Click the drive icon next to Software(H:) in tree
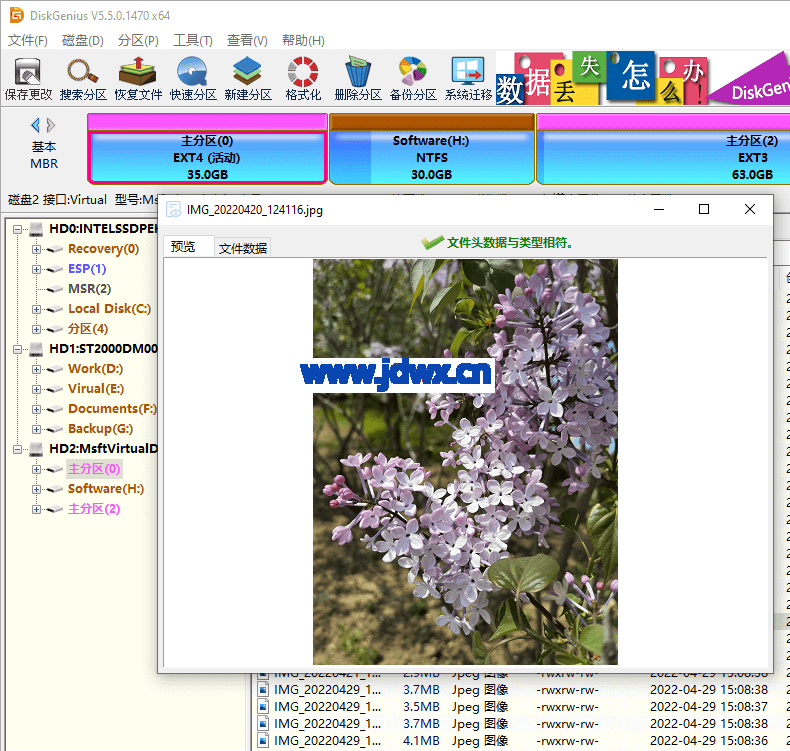790x751 pixels. (54, 489)
